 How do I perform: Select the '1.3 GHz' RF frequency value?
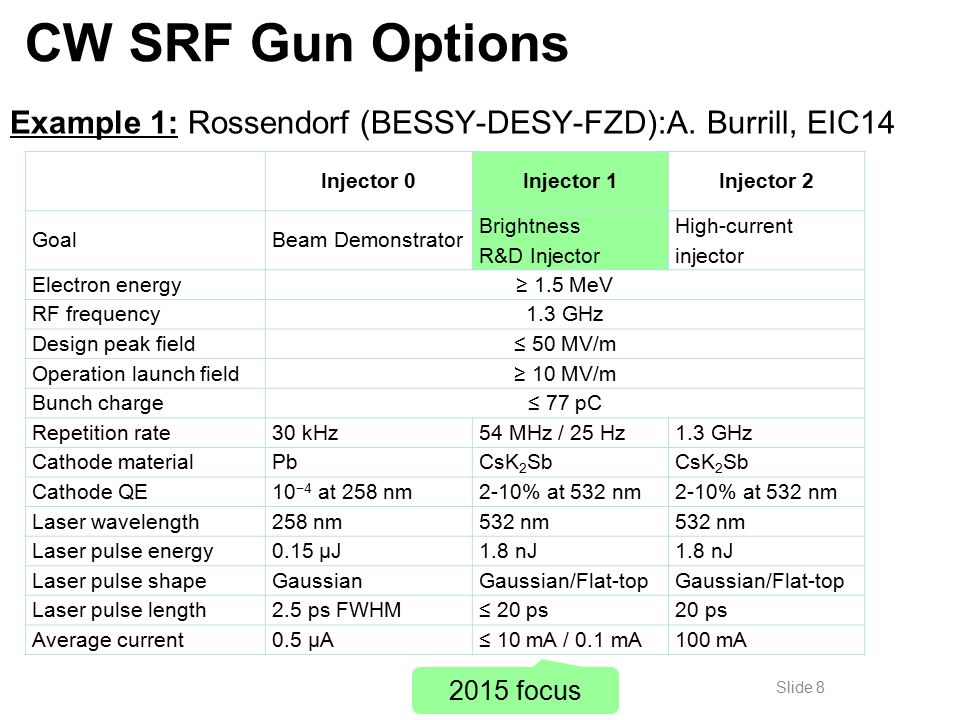click(x=565, y=314)
